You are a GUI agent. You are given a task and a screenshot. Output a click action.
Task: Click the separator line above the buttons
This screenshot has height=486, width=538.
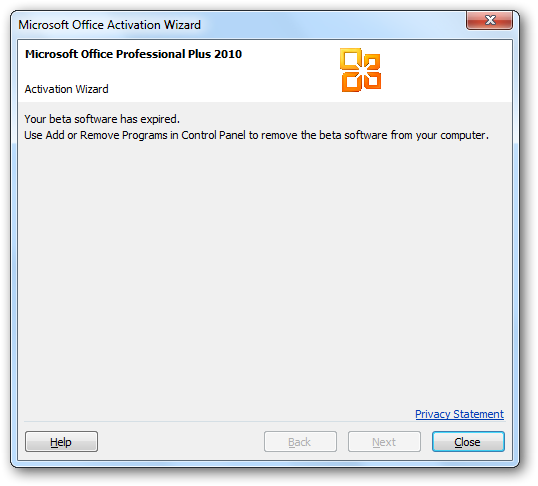(x=264, y=421)
